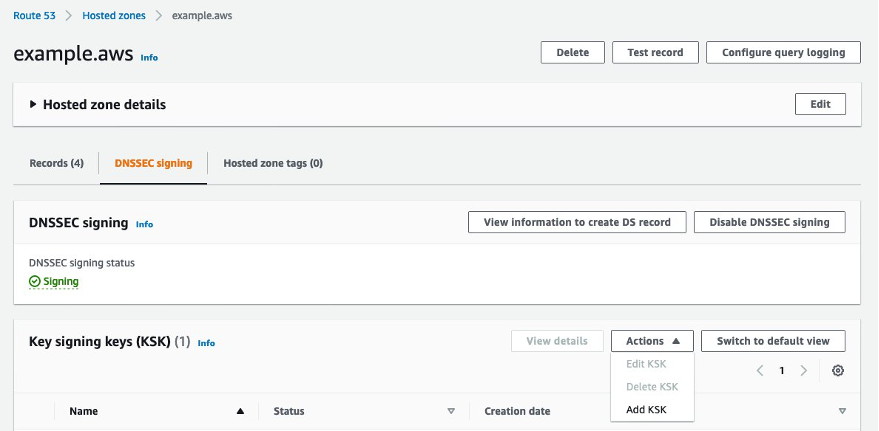Viewport: 879px width, 431px height.
Task: Open the table settings gear icon
Action: (x=838, y=370)
